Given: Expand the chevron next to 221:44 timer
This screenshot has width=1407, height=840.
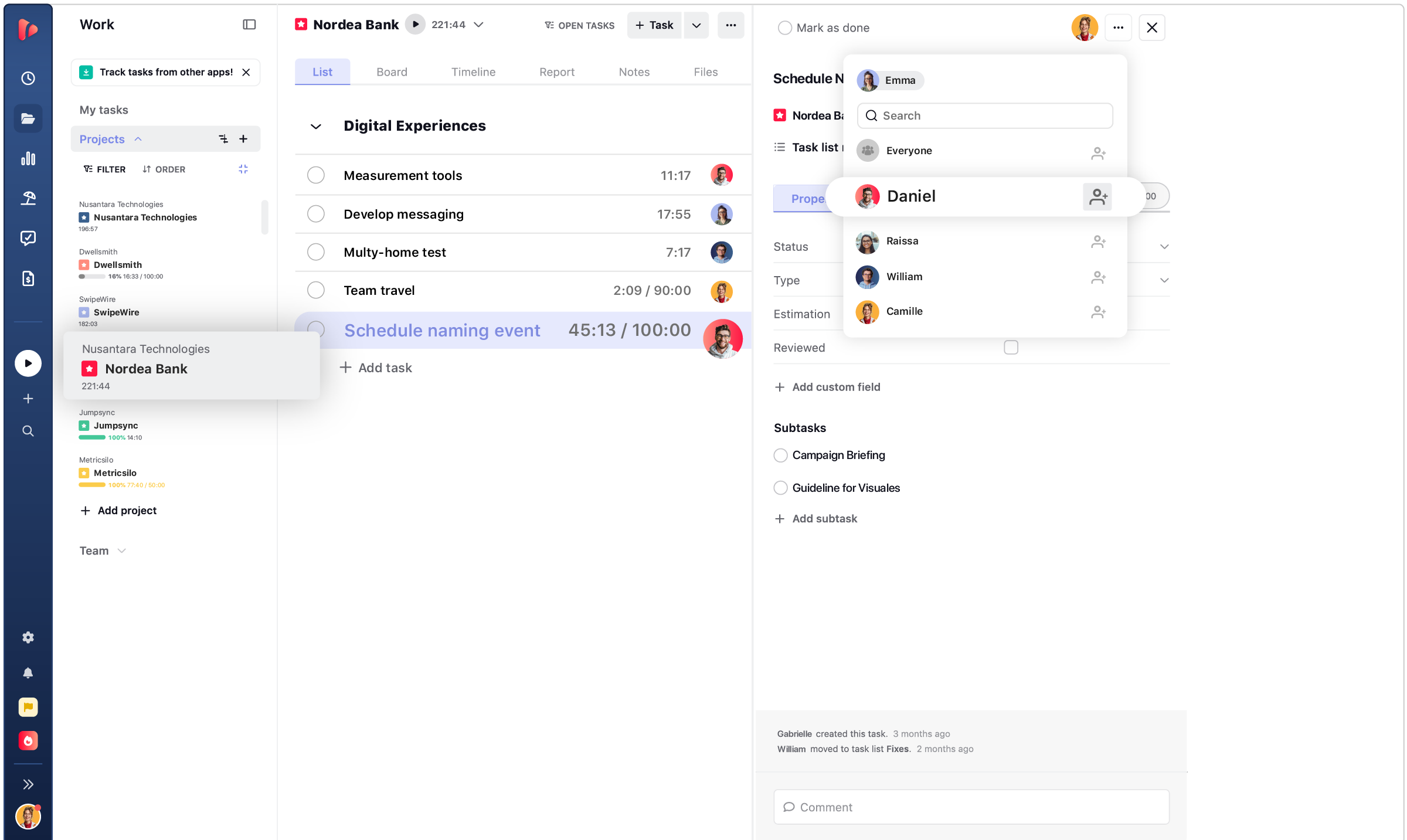Looking at the screenshot, I should click(x=478, y=25).
